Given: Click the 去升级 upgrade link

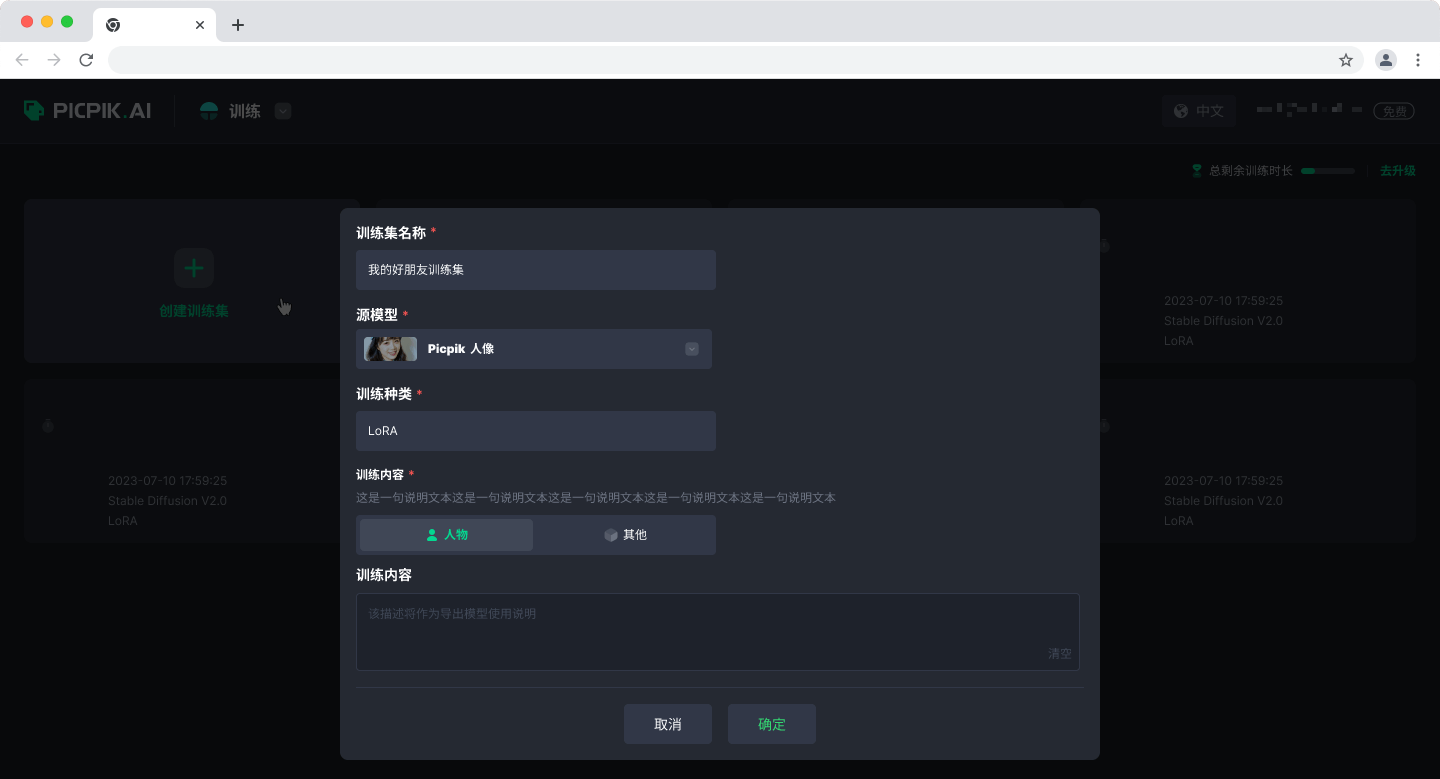Looking at the screenshot, I should [x=1397, y=171].
